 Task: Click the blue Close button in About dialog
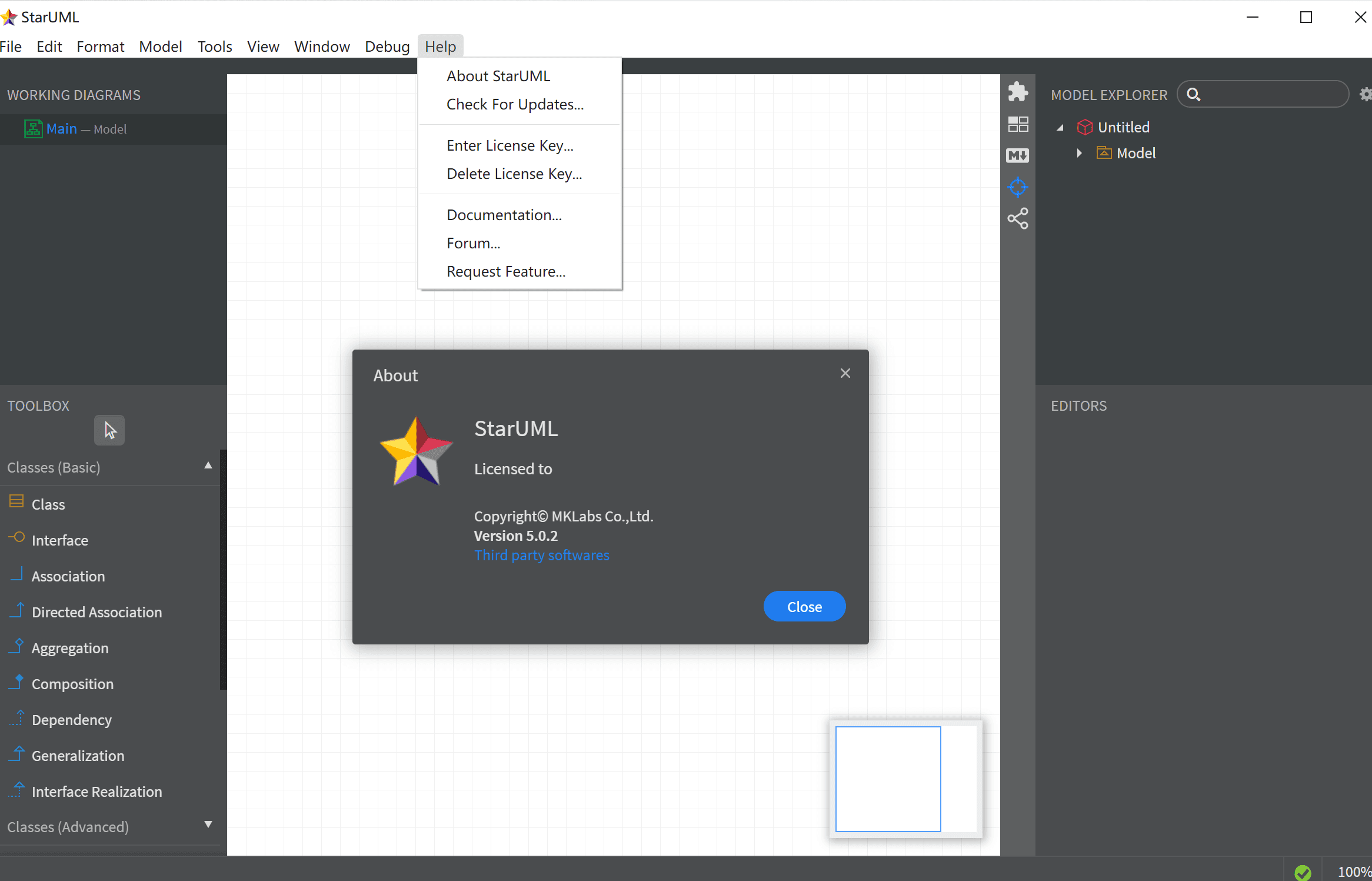[804, 606]
